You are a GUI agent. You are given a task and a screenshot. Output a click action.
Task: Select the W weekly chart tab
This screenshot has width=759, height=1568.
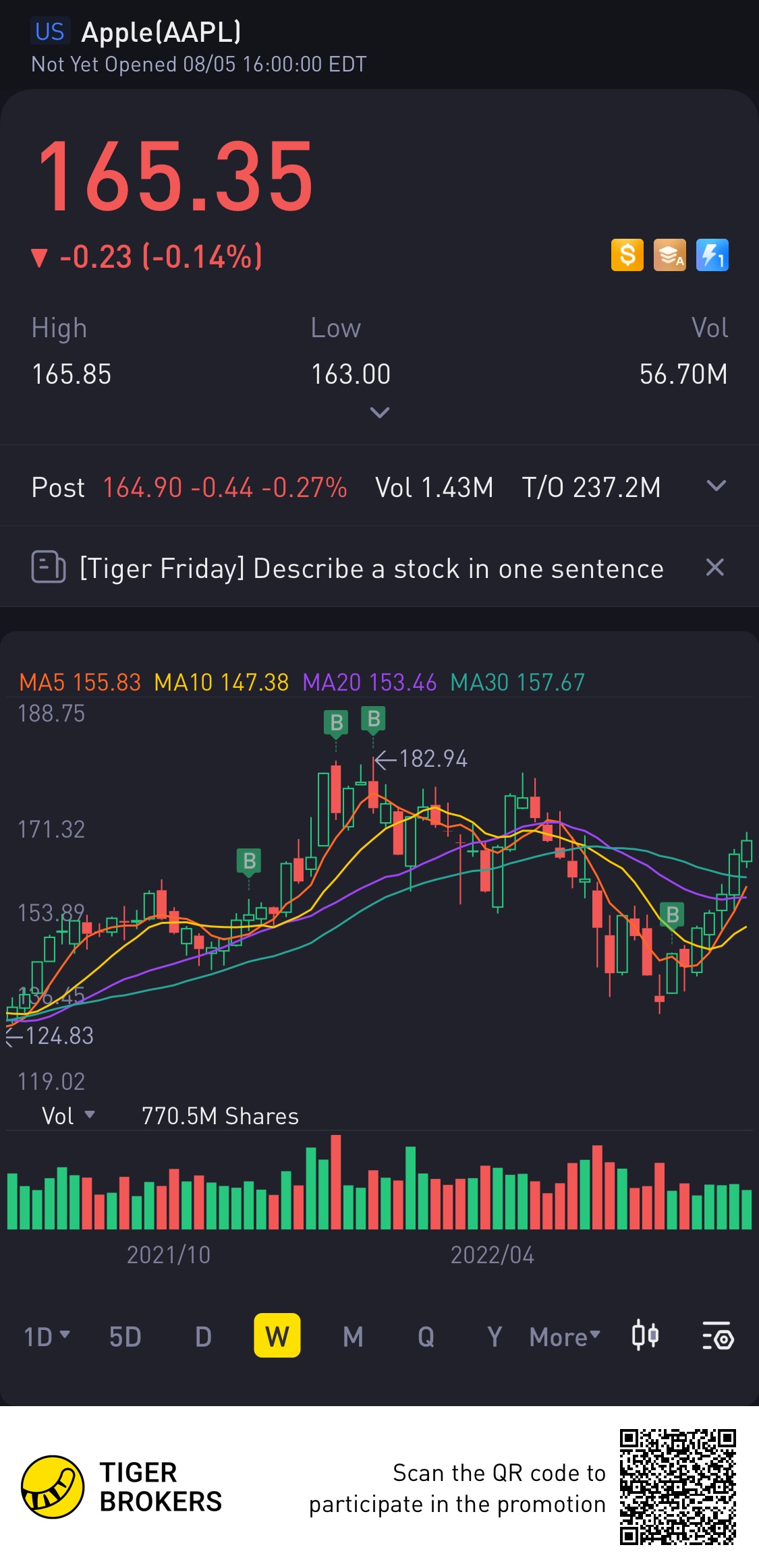pyautogui.click(x=277, y=1335)
